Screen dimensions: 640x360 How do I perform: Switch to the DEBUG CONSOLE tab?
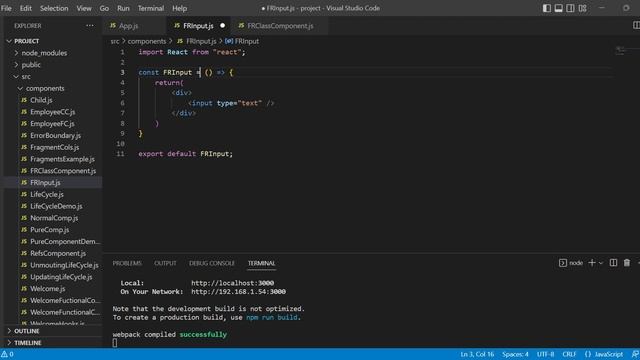212,263
